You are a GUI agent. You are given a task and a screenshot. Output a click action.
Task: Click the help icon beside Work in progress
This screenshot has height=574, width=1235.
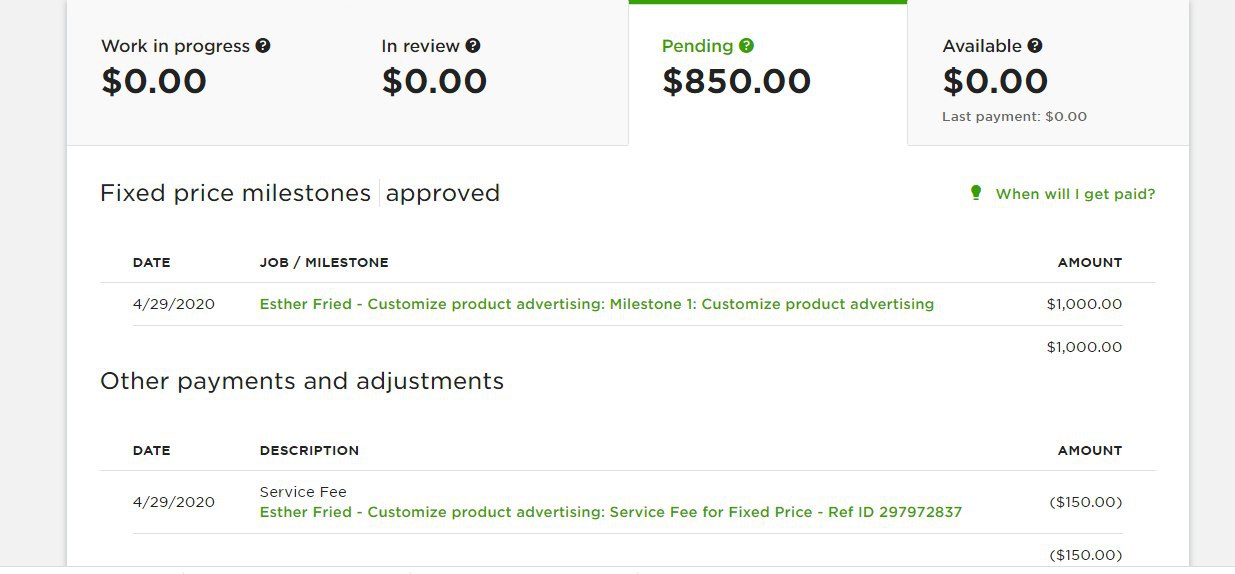point(263,46)
